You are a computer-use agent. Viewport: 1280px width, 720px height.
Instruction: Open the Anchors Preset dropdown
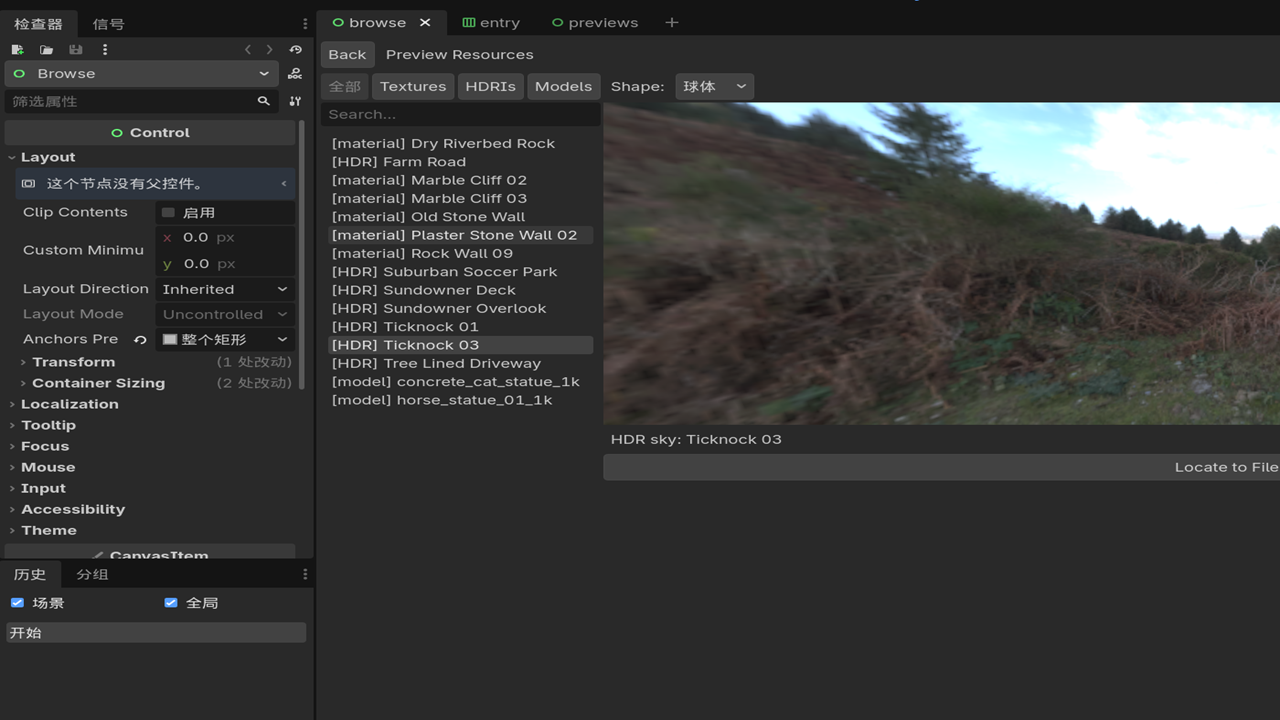(225, 340)
